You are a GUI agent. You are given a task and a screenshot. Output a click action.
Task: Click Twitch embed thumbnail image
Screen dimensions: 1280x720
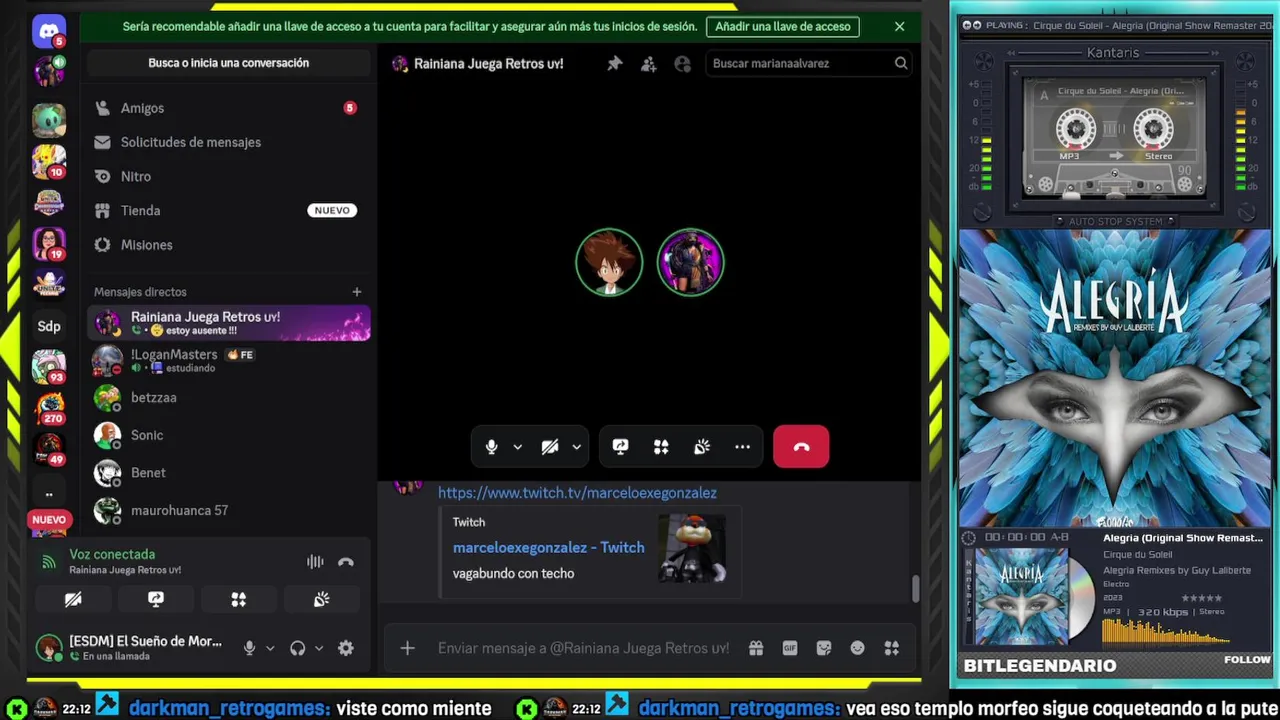coord(692,548)
